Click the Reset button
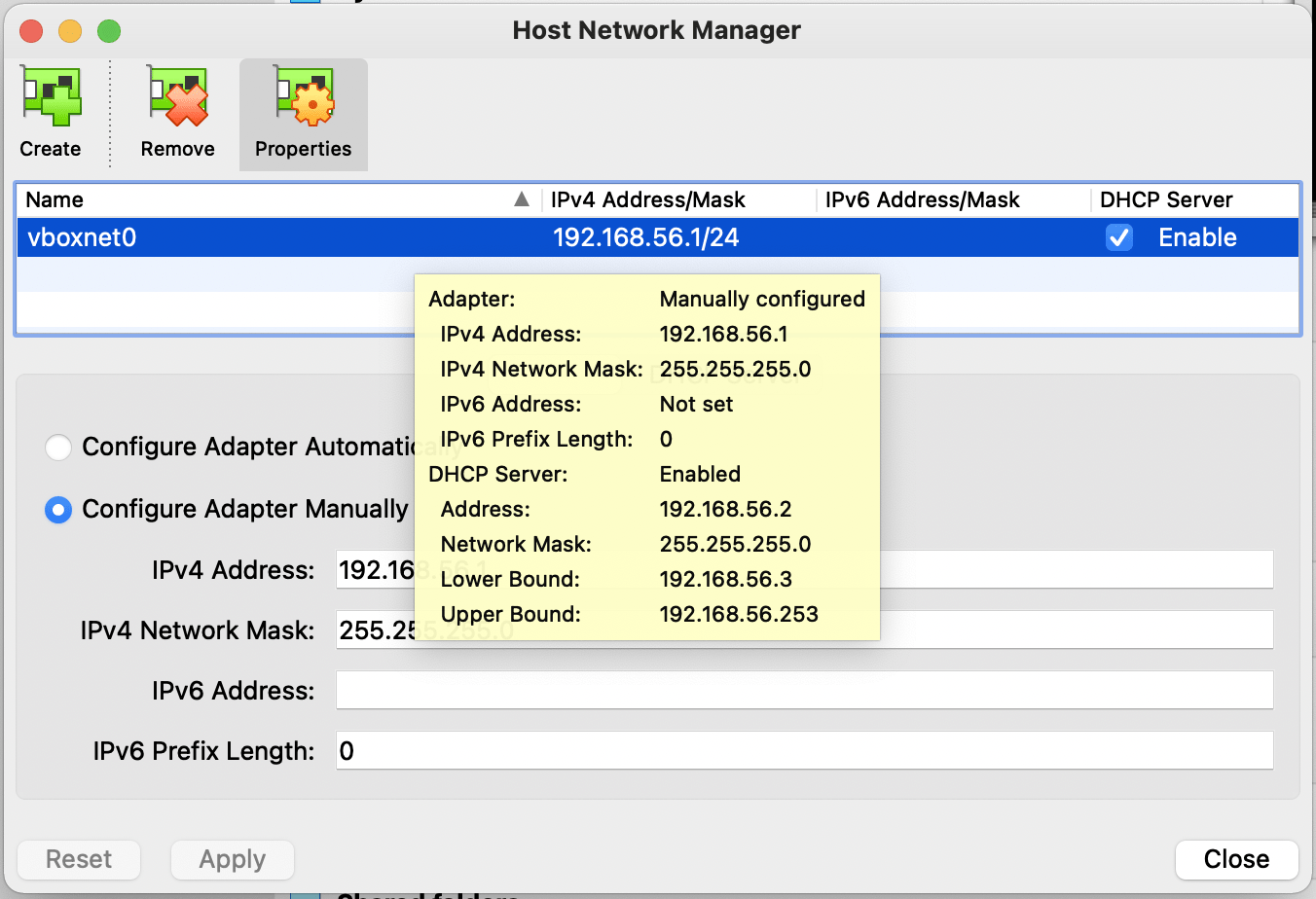Viewport: 1316px width, 899px height. pos(79,859)
